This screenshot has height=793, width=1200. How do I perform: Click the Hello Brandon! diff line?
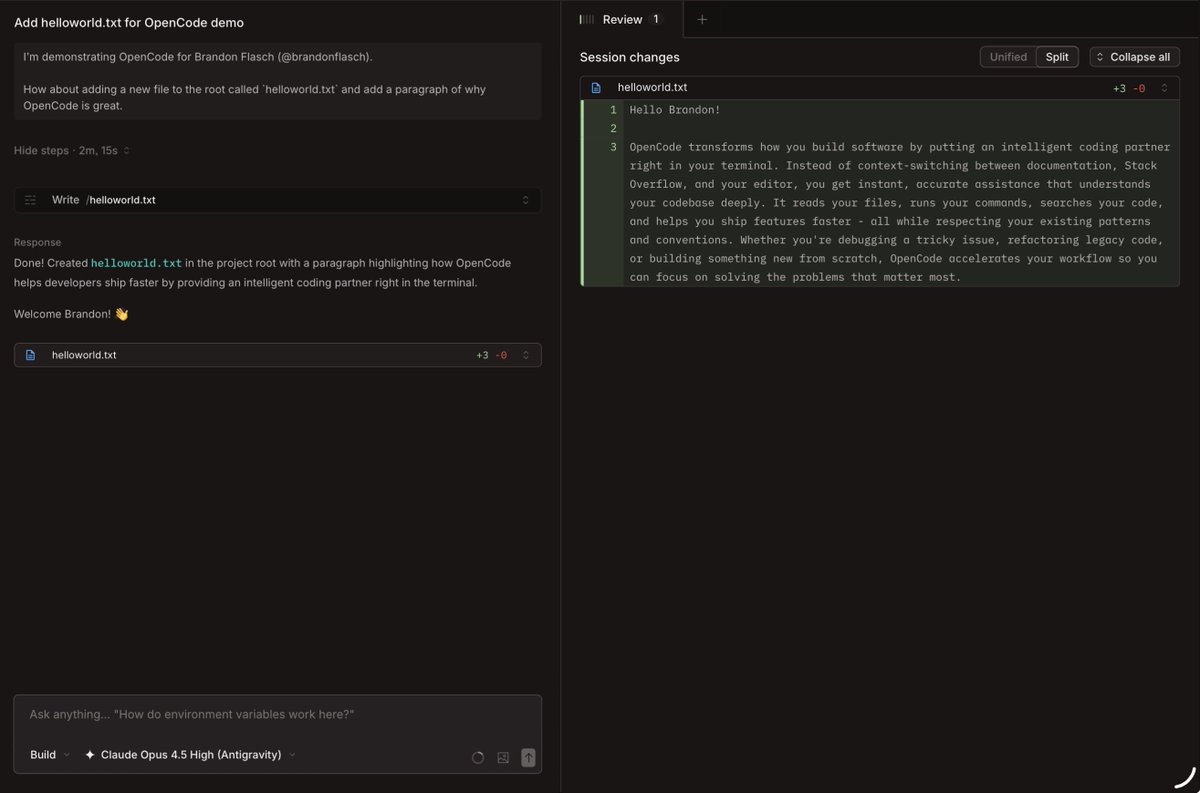click(675, 109)
